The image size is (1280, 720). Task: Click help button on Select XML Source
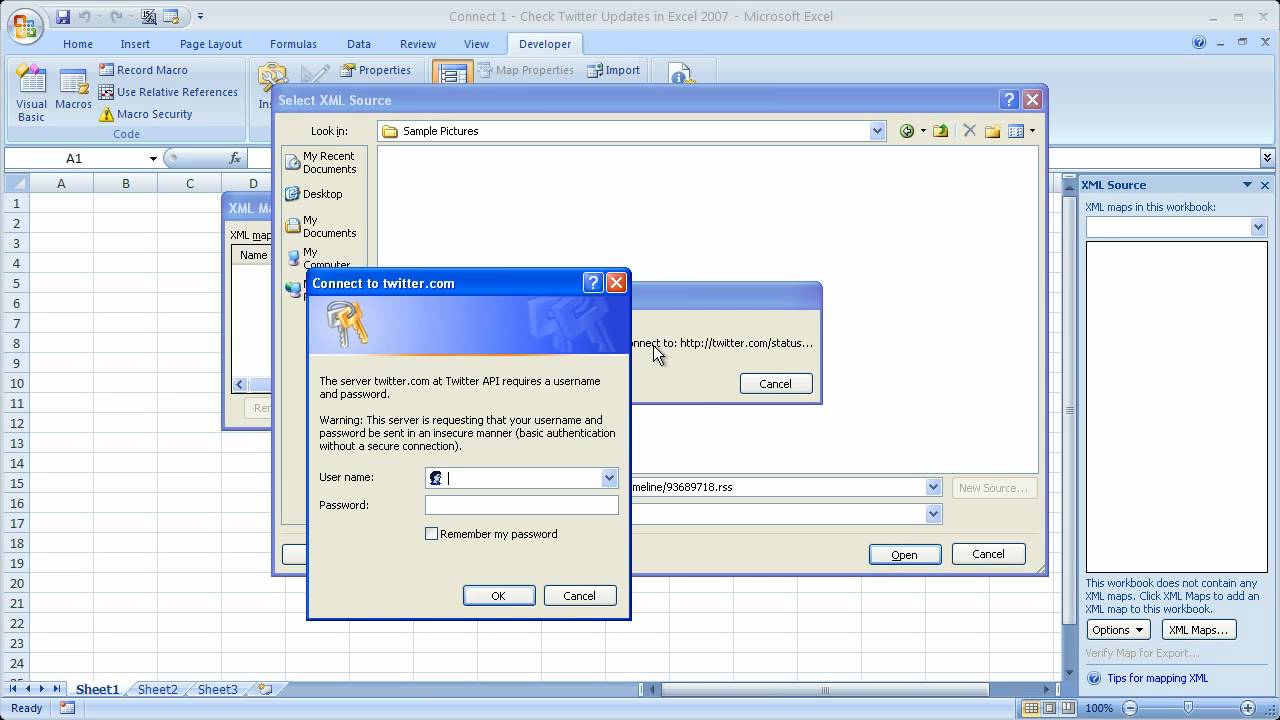(1009, 100)
